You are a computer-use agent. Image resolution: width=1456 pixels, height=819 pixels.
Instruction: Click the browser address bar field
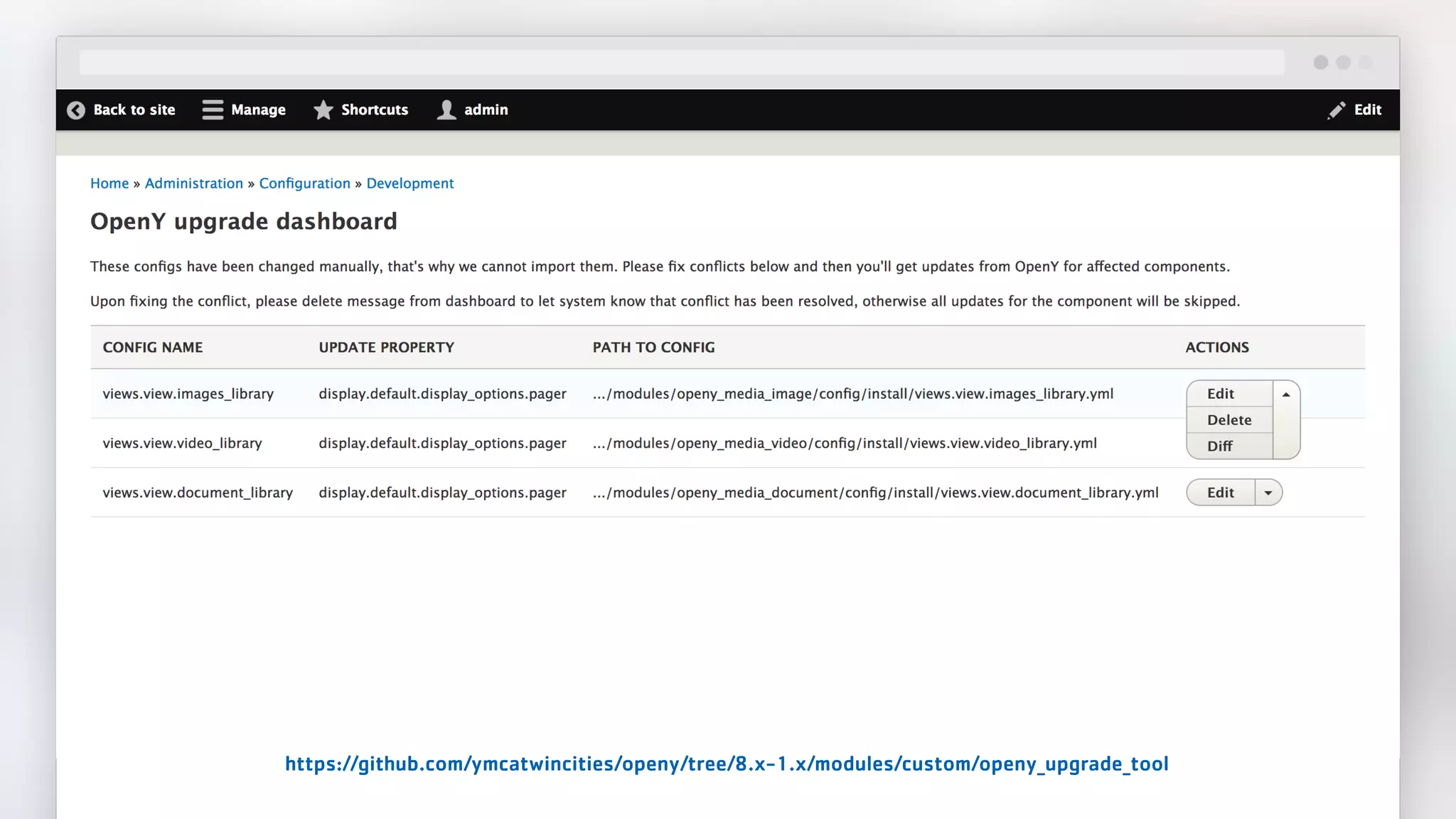point(682,63)
